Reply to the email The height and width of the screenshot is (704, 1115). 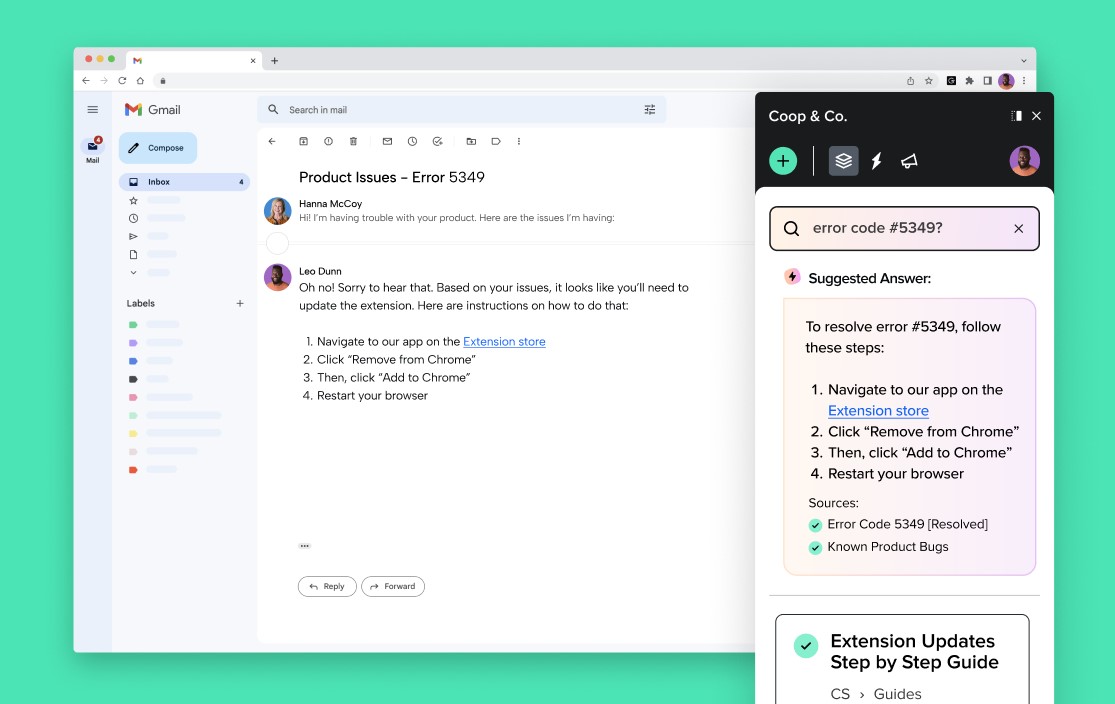327,586
